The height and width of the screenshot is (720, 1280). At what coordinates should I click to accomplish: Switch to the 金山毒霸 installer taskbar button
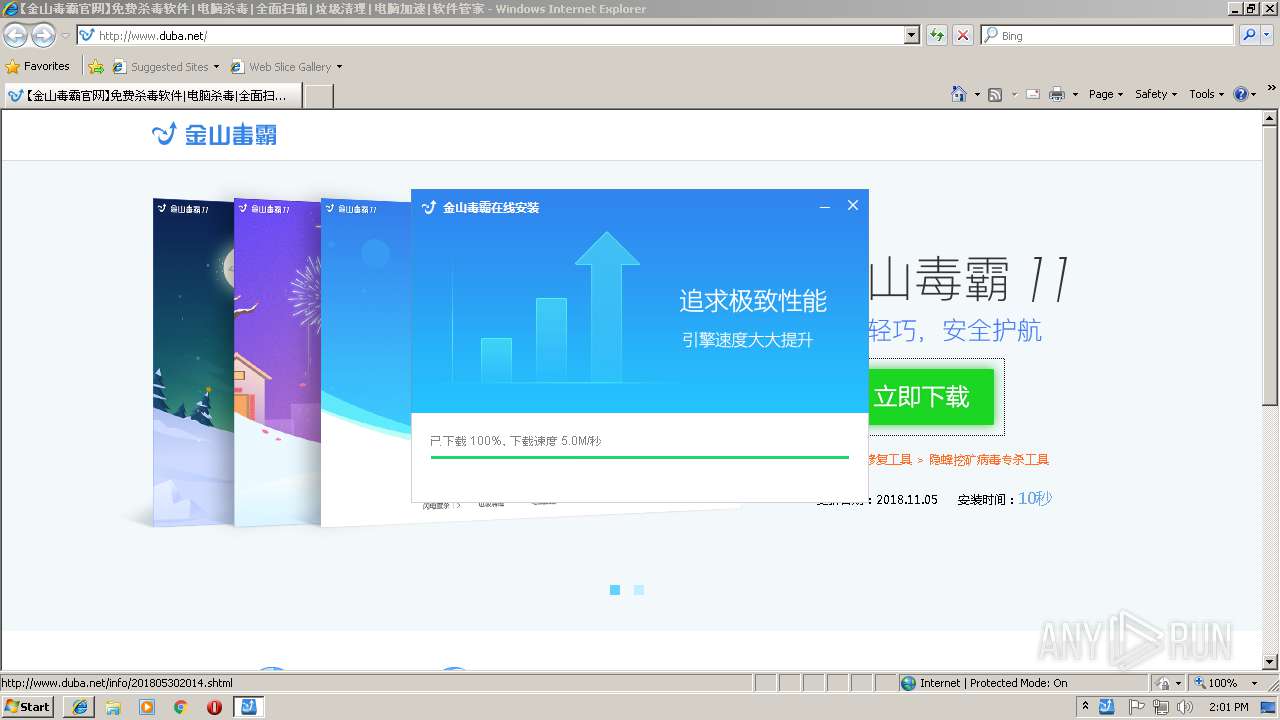point(248,707)
